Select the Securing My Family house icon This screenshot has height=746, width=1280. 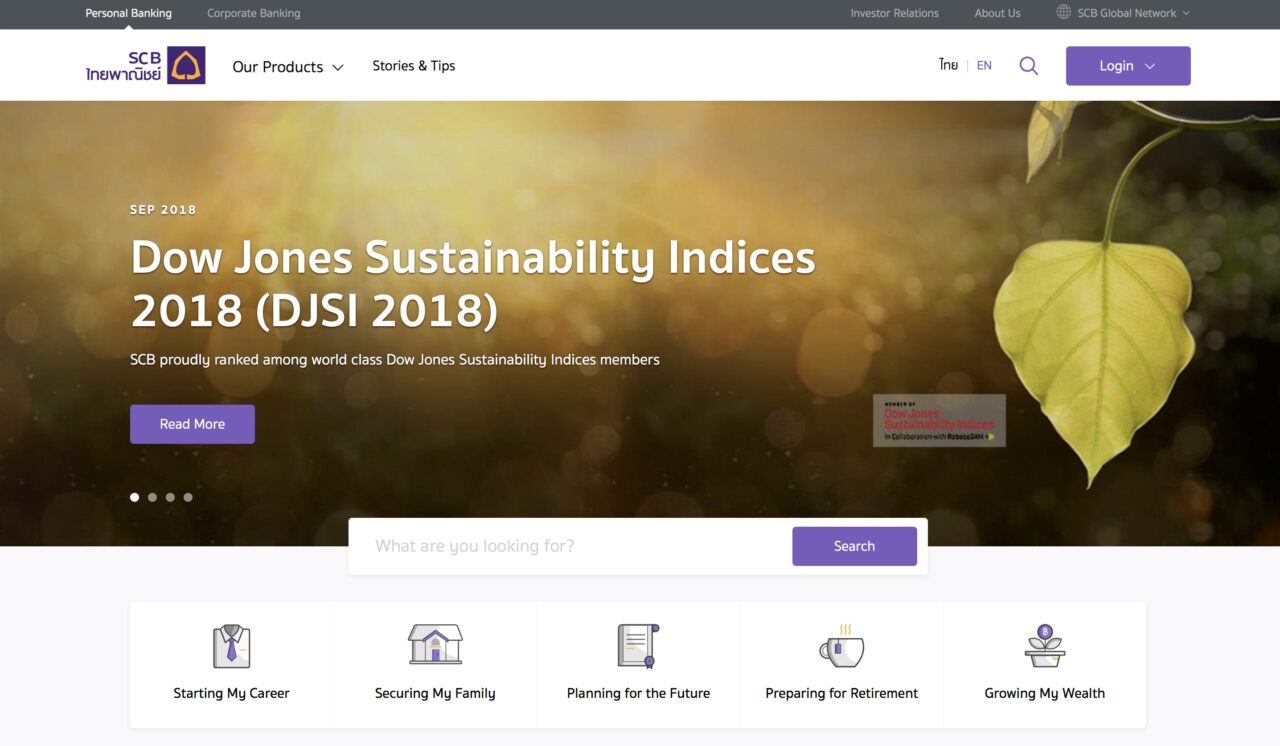[435, 645]
